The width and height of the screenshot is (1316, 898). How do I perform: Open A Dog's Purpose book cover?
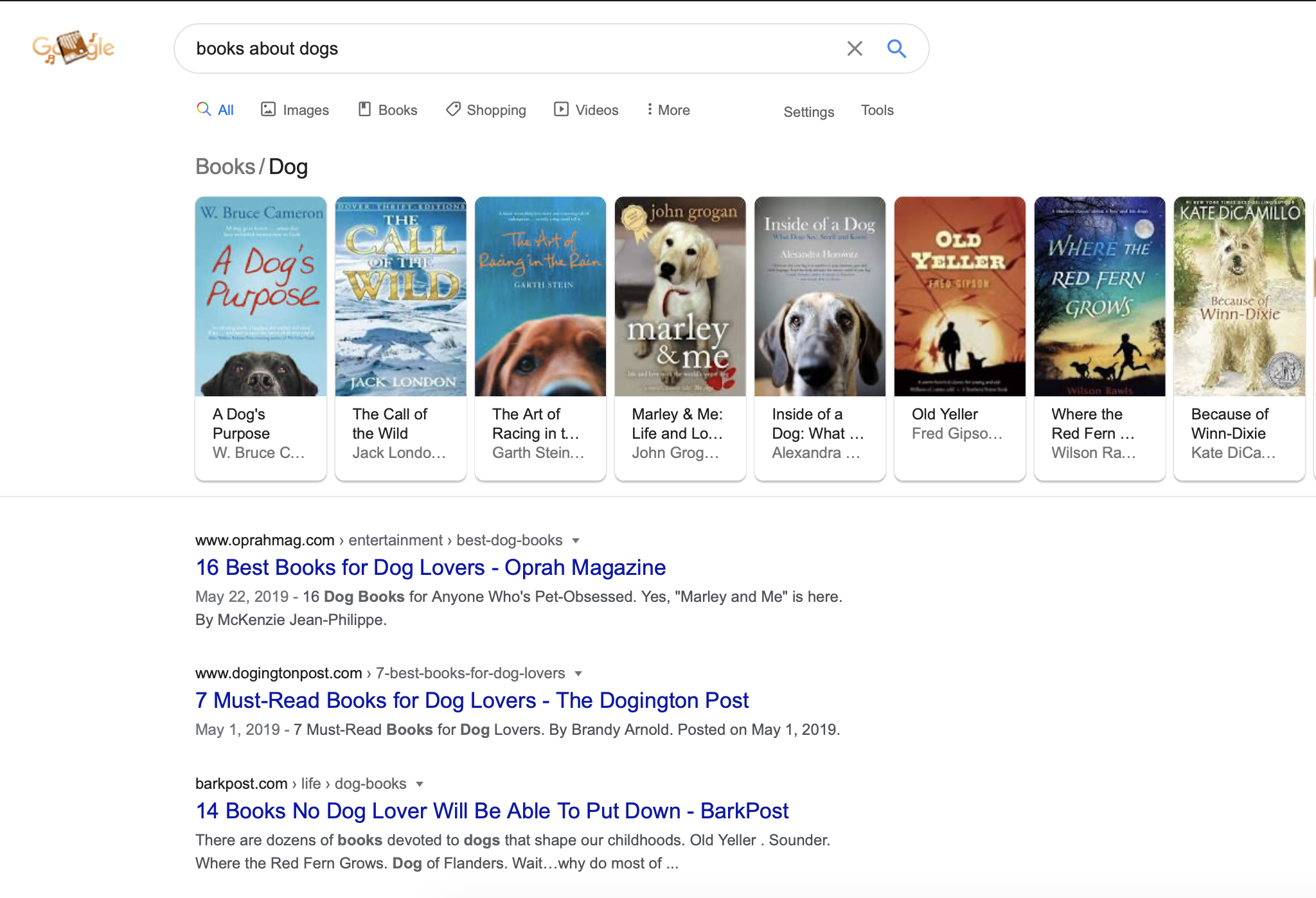pos(260,296)
